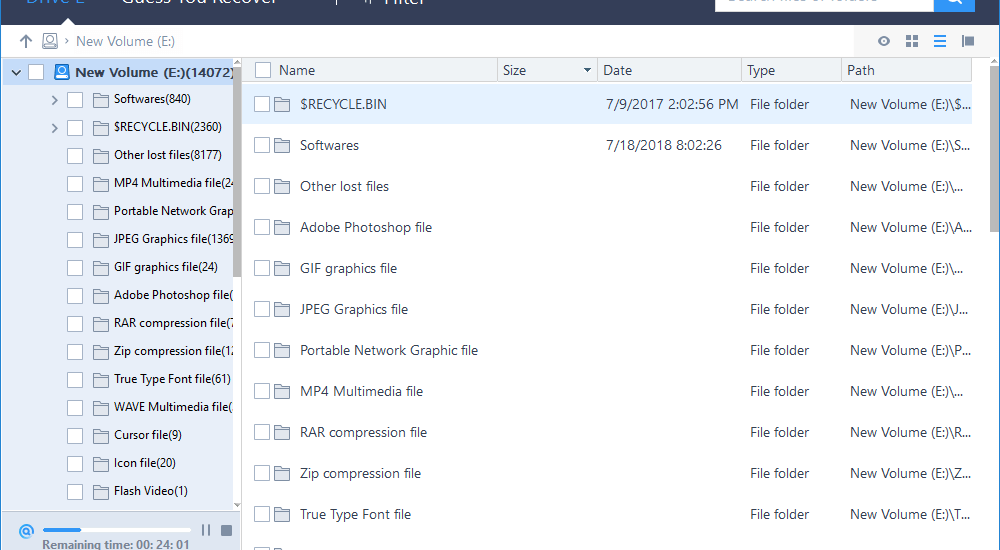Check Portable Network Graphic file list checkbox
The height and width of the screenshot is (550, 1000).
pyautogui.click(x=261, y=350)
